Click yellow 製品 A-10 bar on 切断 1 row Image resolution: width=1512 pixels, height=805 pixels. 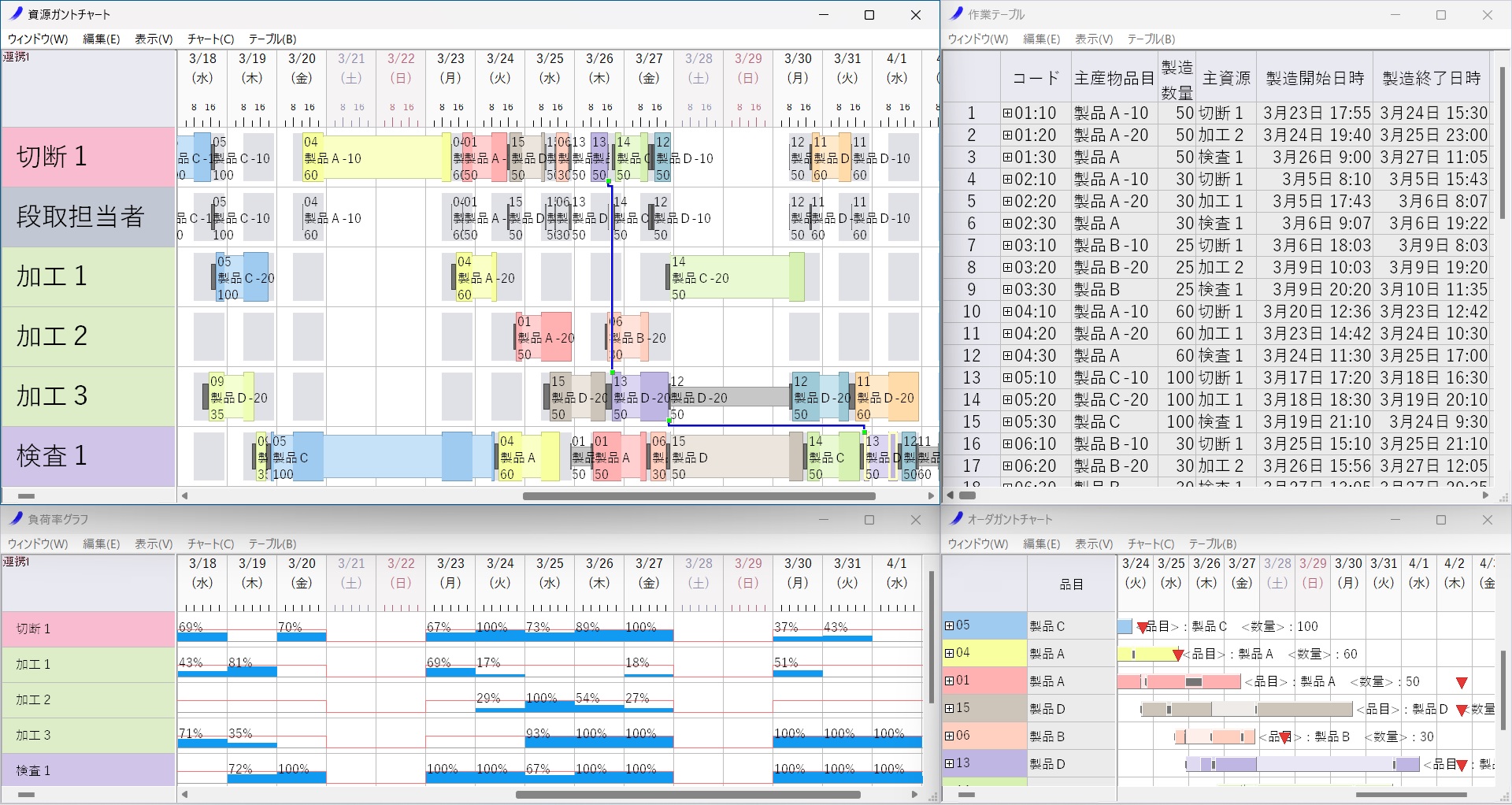point(376,158)
